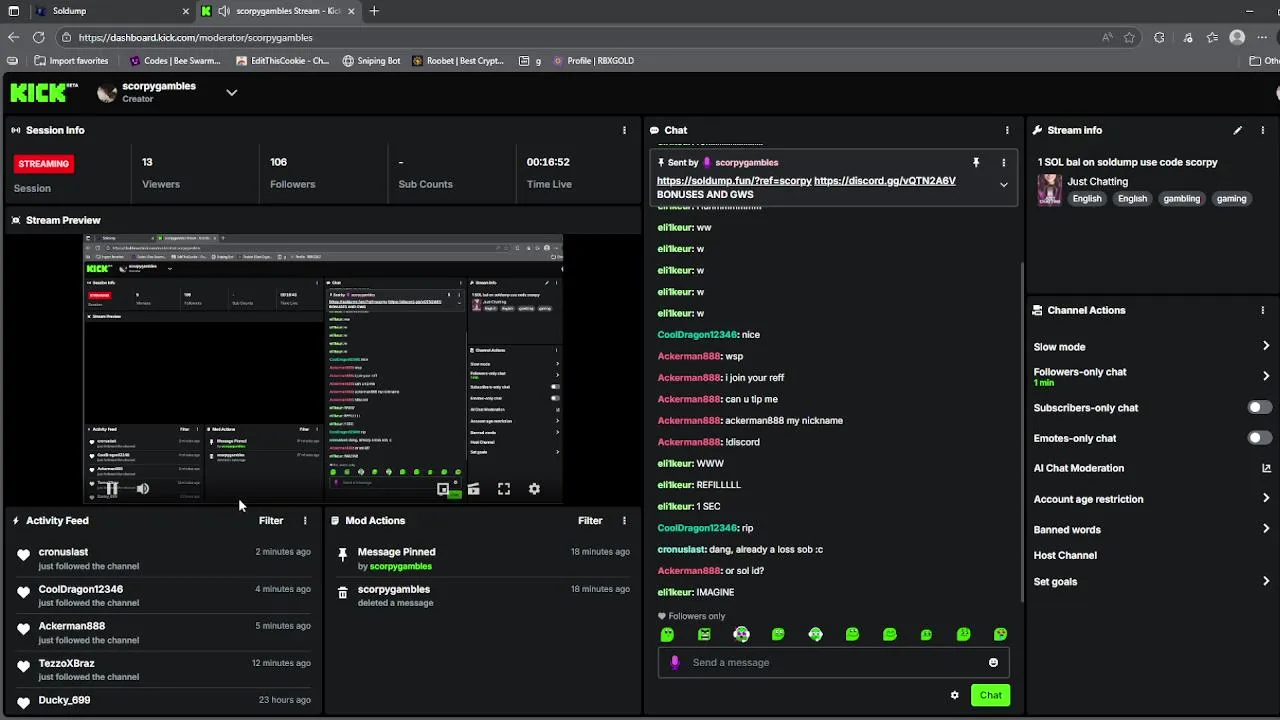Click Host Channel action

(1065, 555)
